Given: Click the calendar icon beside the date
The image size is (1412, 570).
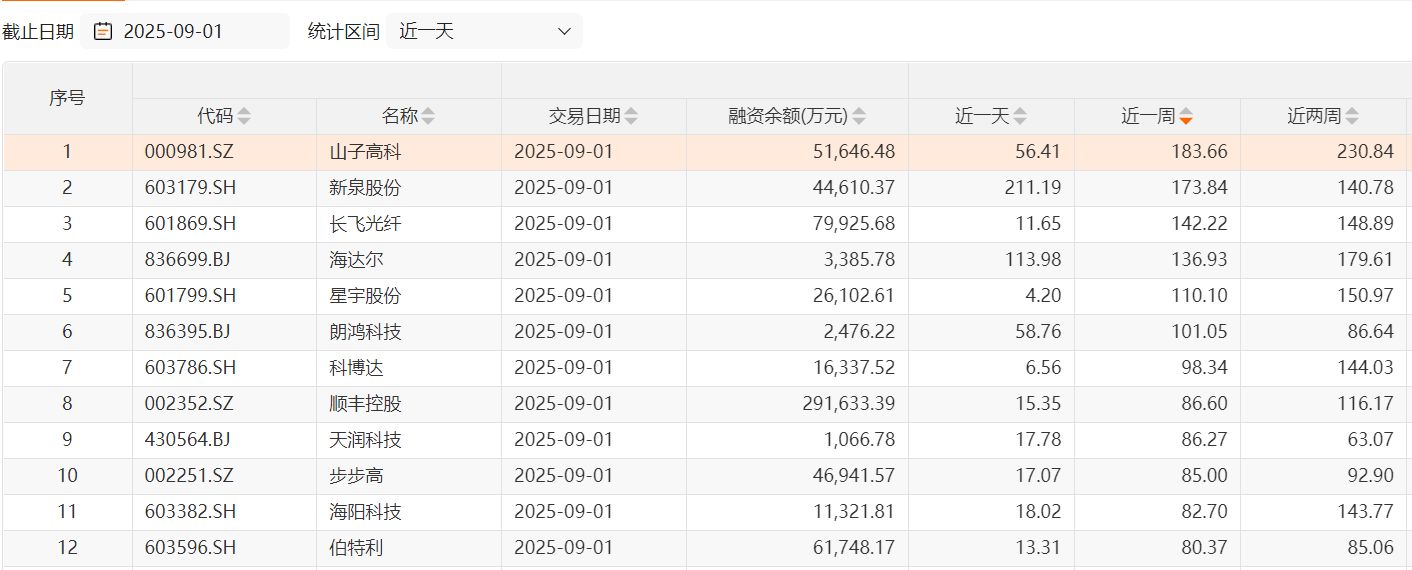Looking at the screenshot, I should 103,32.
